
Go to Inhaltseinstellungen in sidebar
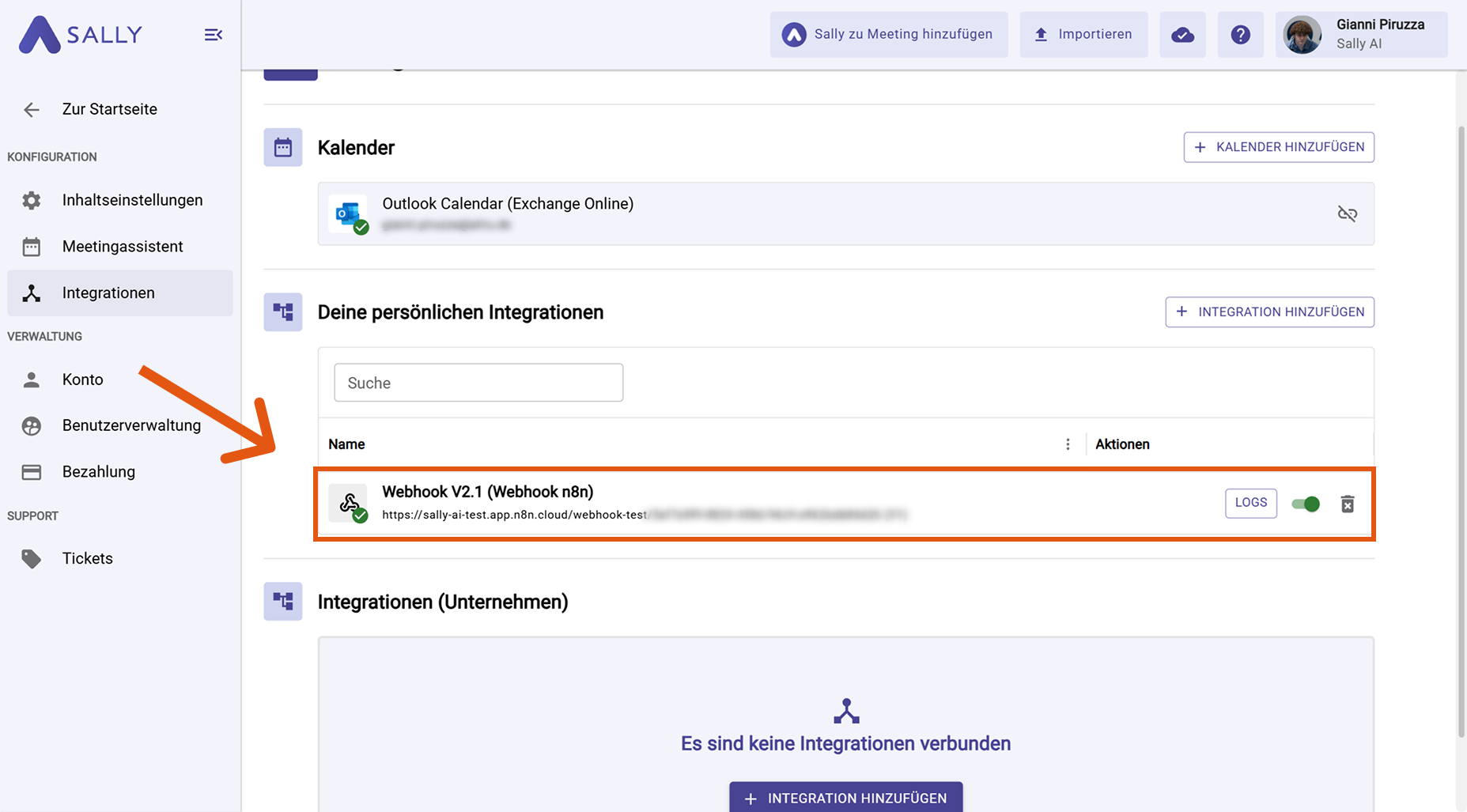pyautogui.click(x=132, y=200)
